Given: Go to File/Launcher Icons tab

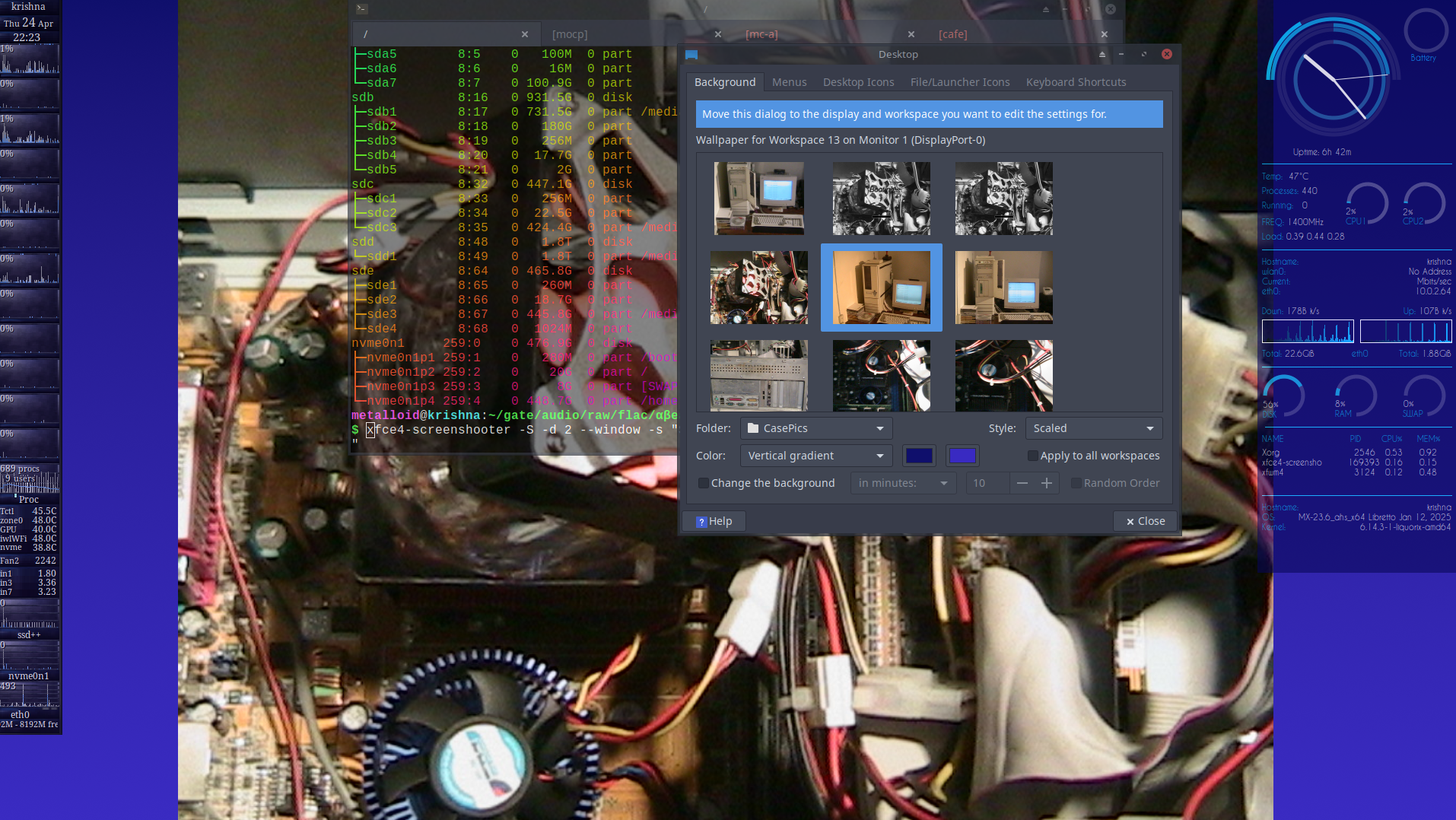Looking at the screenshot, I should pos(960,82).
